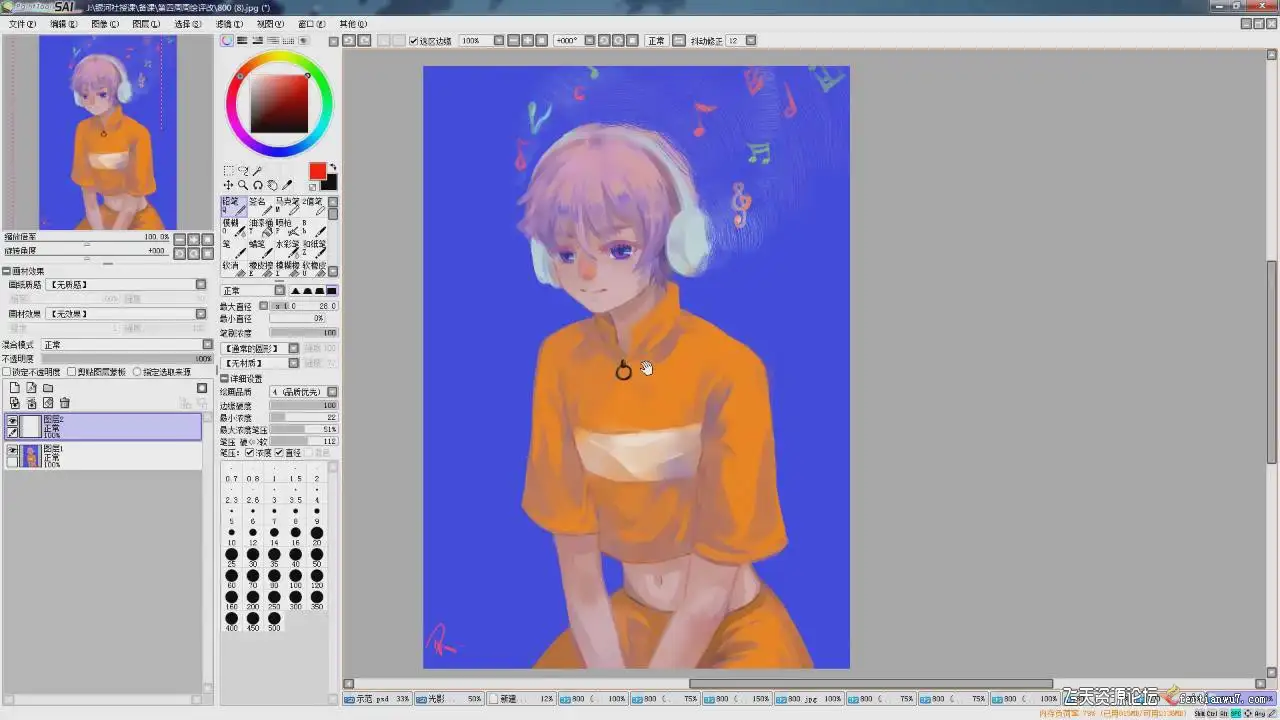Click the canvas horizontal scrollbar
The image size is (1280, 720).
tap(870, 684)
